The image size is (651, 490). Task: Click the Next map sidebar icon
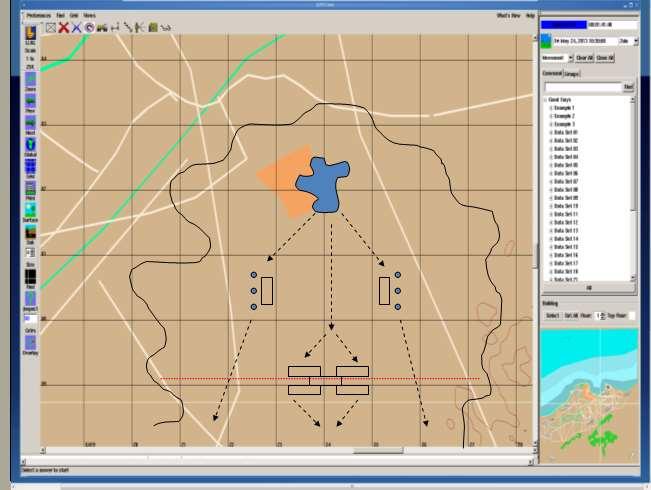(30, 123)
